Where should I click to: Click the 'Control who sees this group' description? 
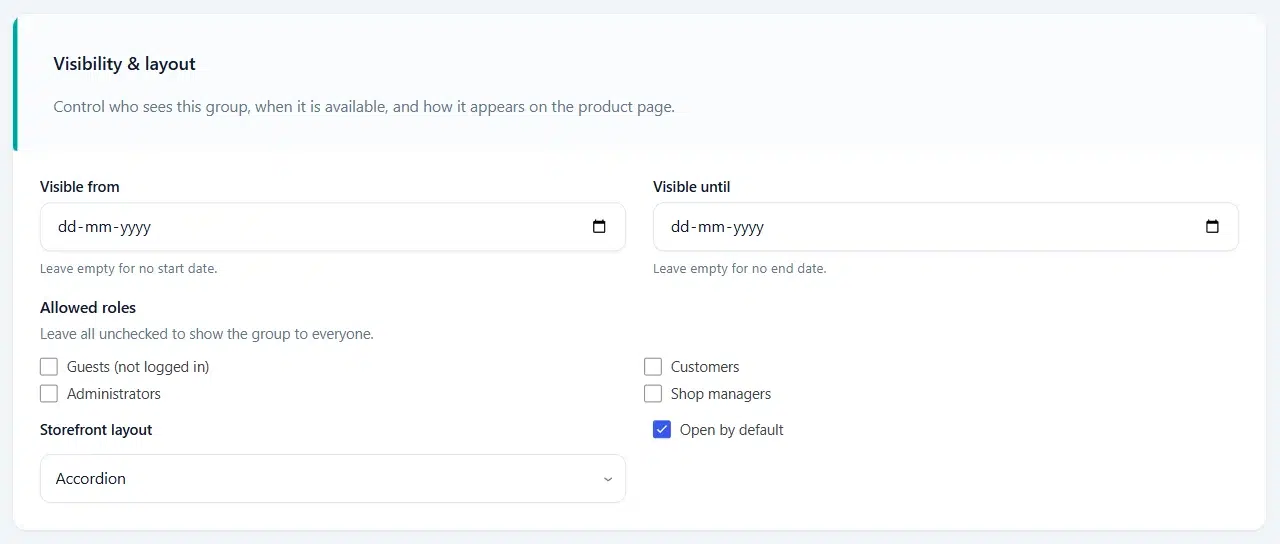pos(364,107)
